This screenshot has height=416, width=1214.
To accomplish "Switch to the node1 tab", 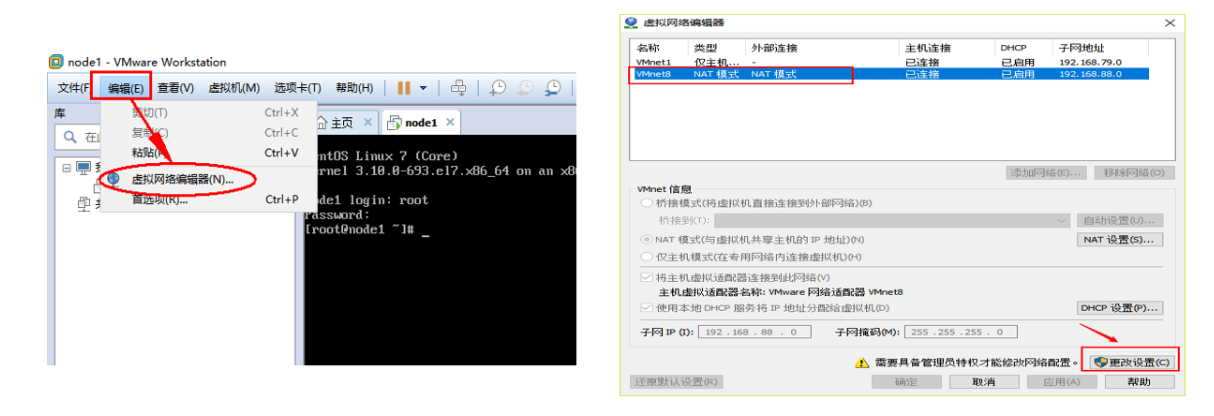I will pos(421,122).
